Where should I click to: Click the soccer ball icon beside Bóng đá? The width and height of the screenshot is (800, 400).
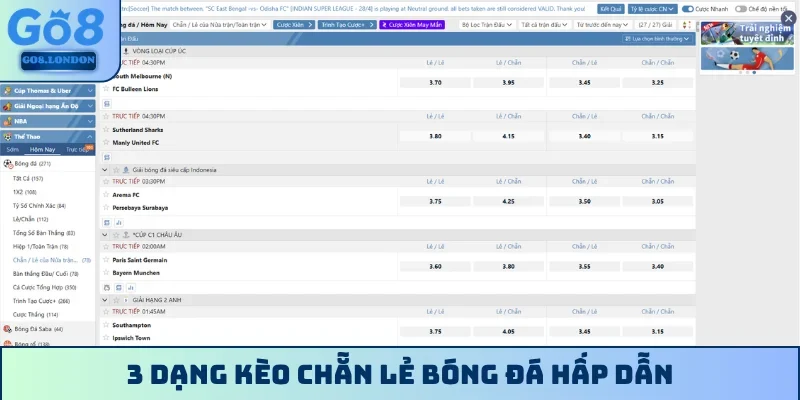point(8,164)
